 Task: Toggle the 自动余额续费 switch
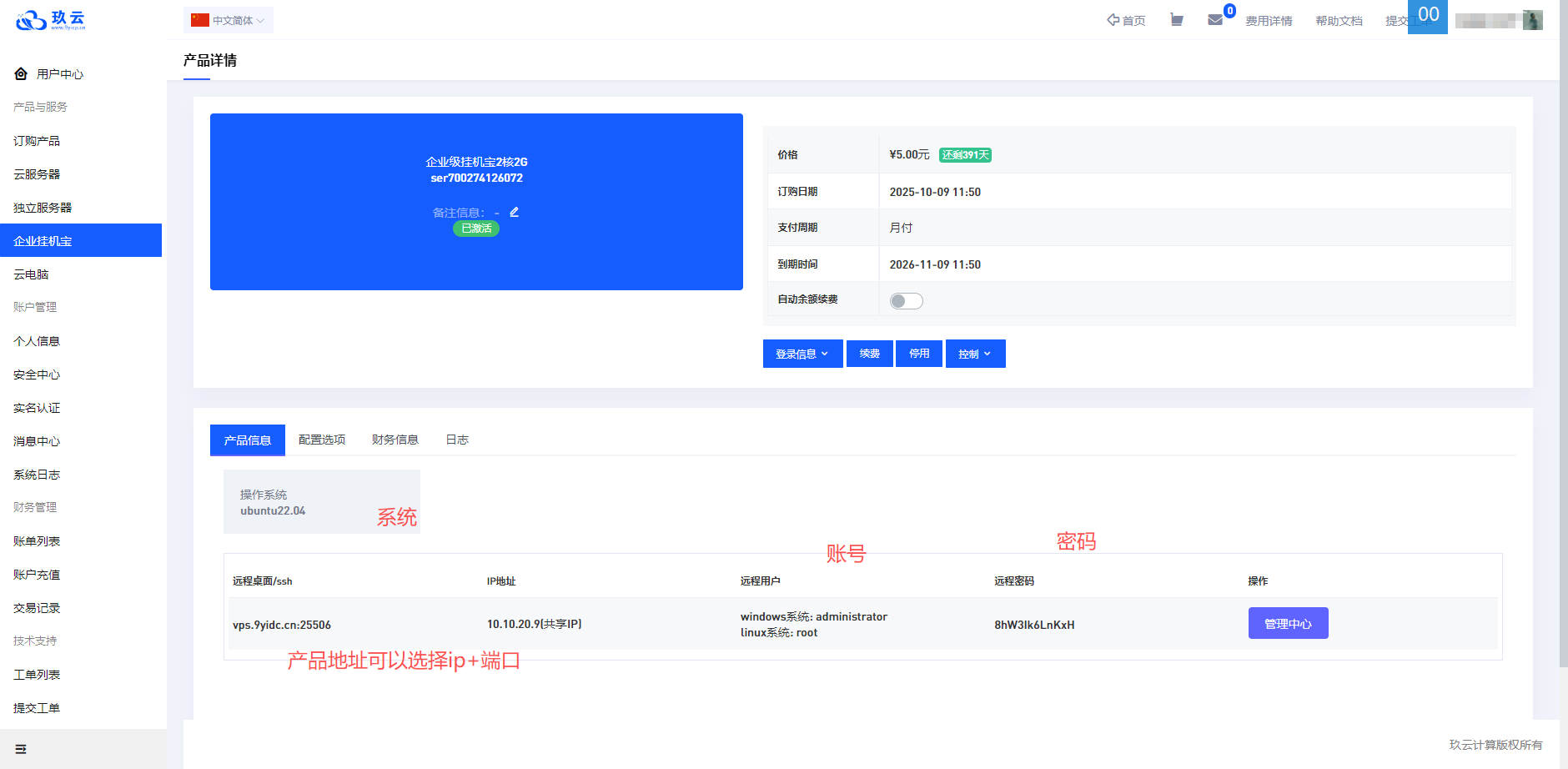click(906, 301)
